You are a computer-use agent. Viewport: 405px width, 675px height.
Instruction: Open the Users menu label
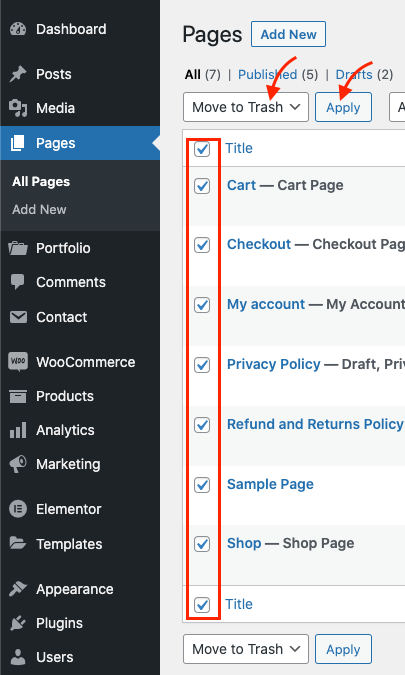point(55,657)
